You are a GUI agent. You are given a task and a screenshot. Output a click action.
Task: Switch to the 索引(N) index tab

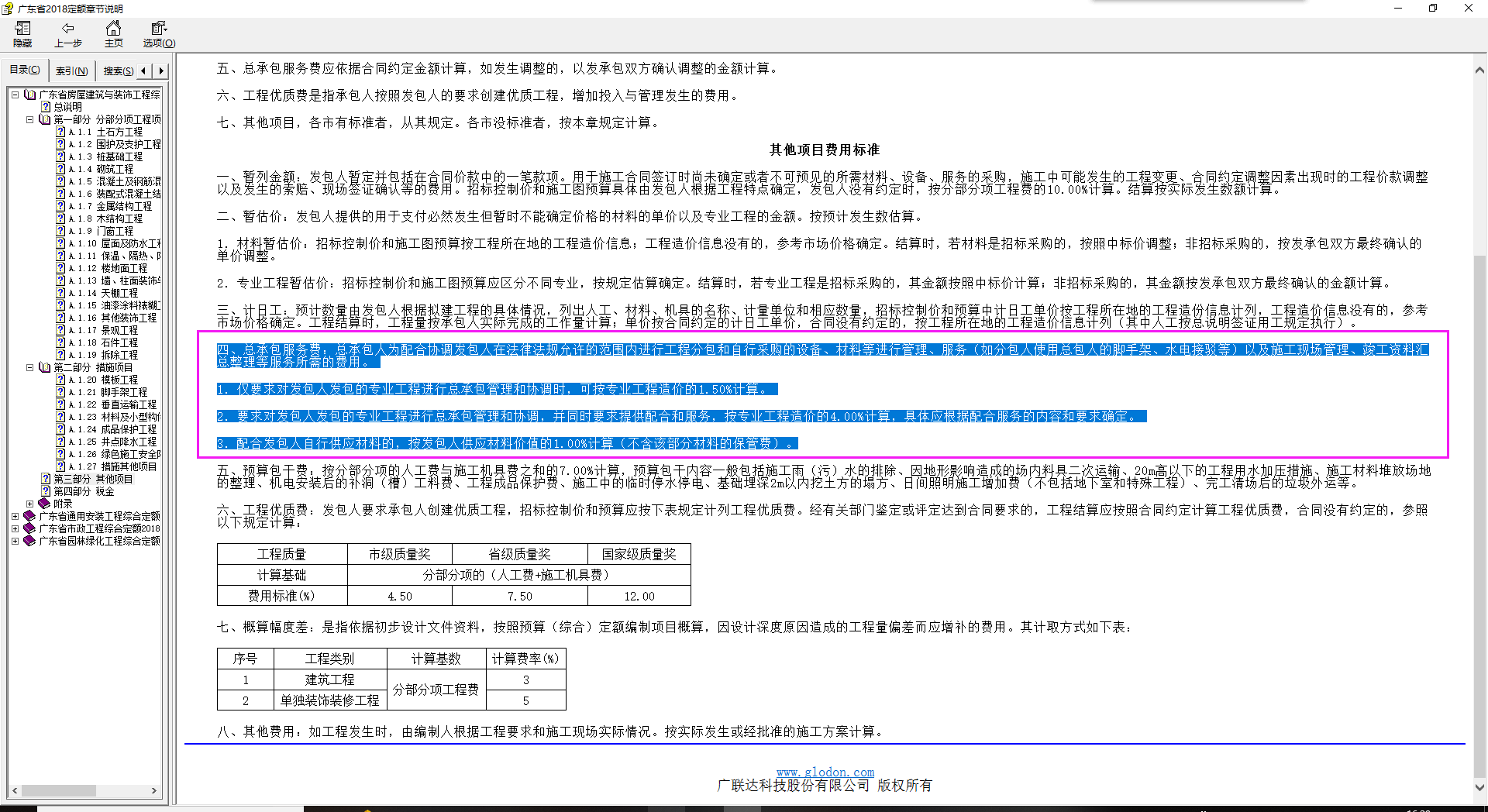point(71,71)
